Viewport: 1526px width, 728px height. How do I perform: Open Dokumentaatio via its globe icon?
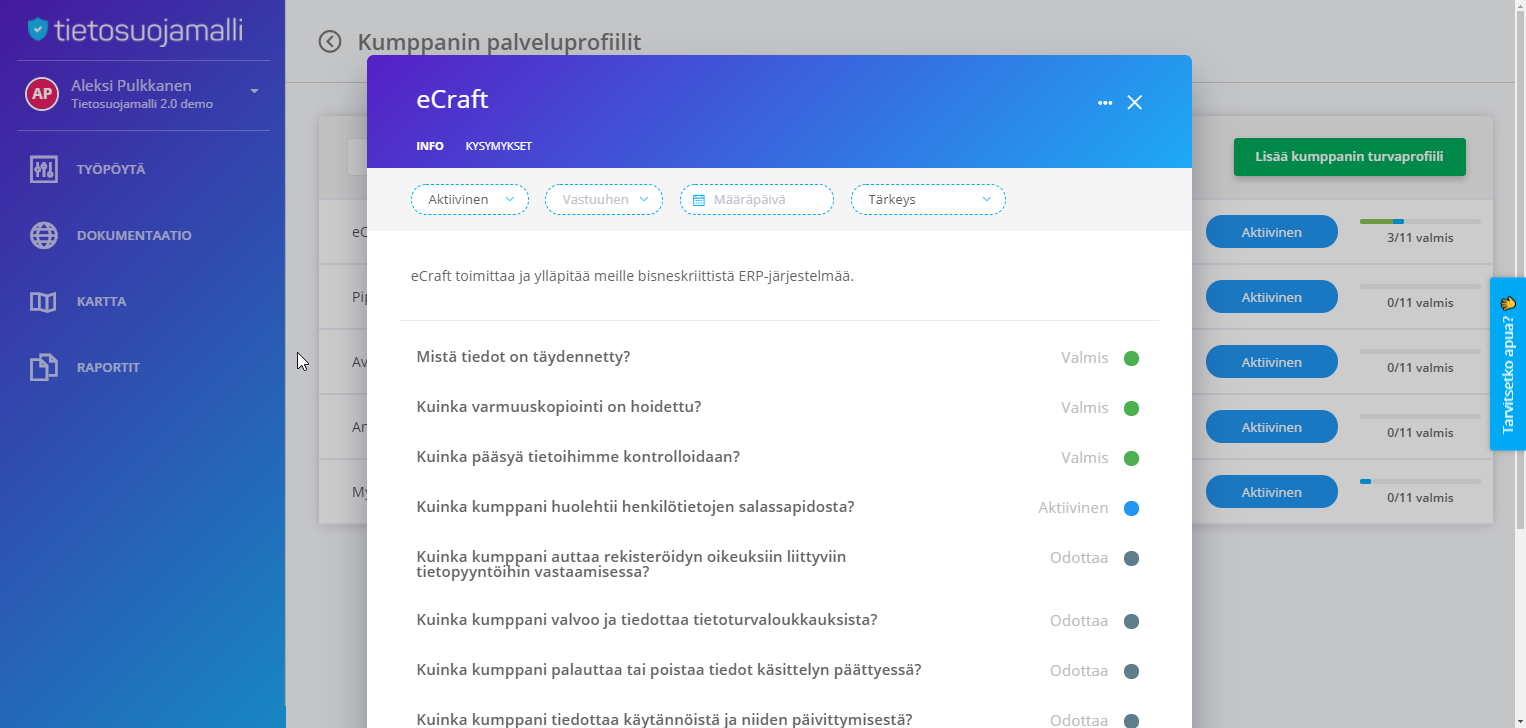point(43,235)
